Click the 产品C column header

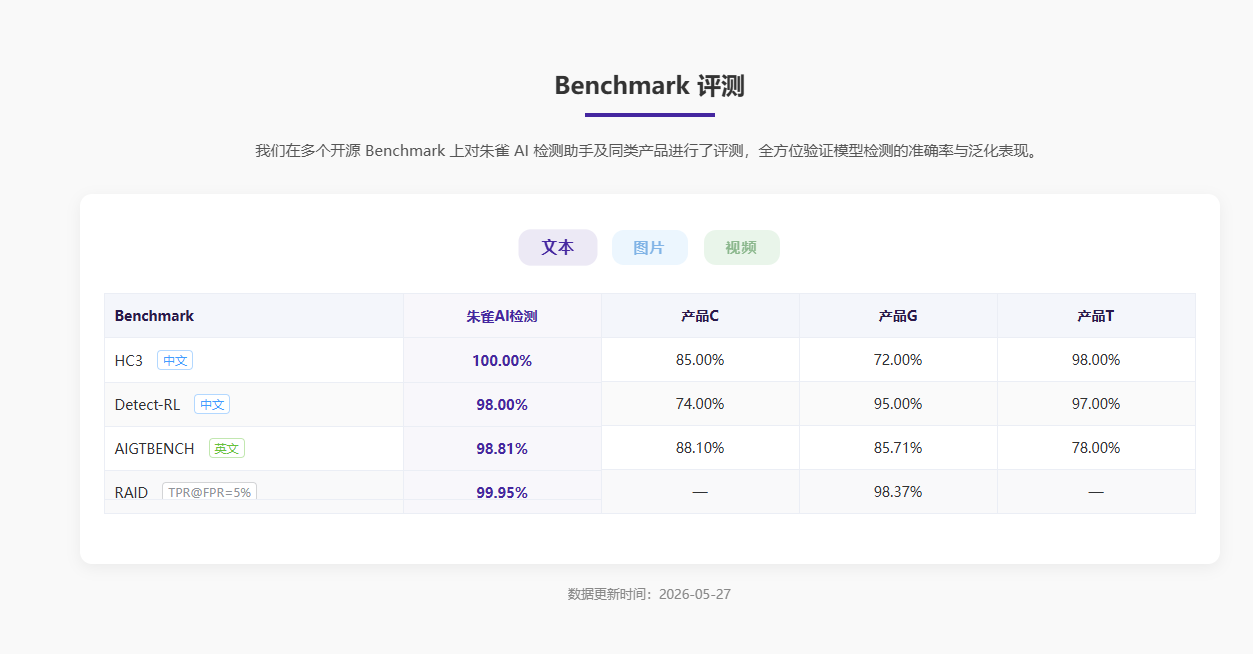pos(700,316)
